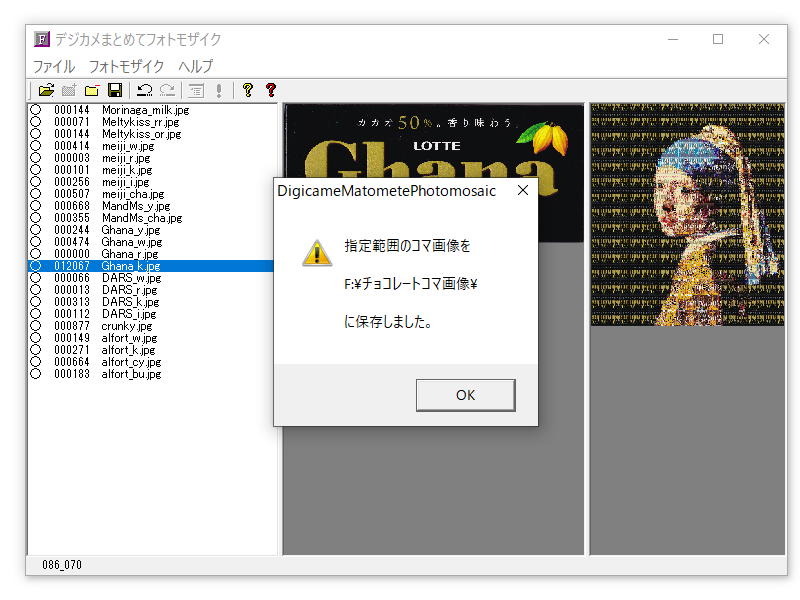
Task: Click the circle icon beside meiji_k.jpg
Action: (x=36, y=170)
